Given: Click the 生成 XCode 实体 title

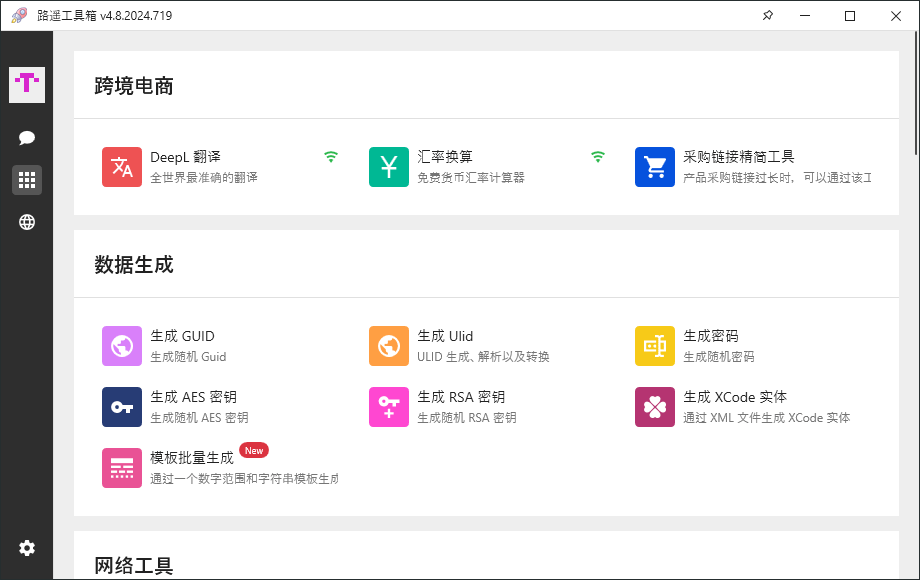Looking at the screenshot, I should point(735,397).
